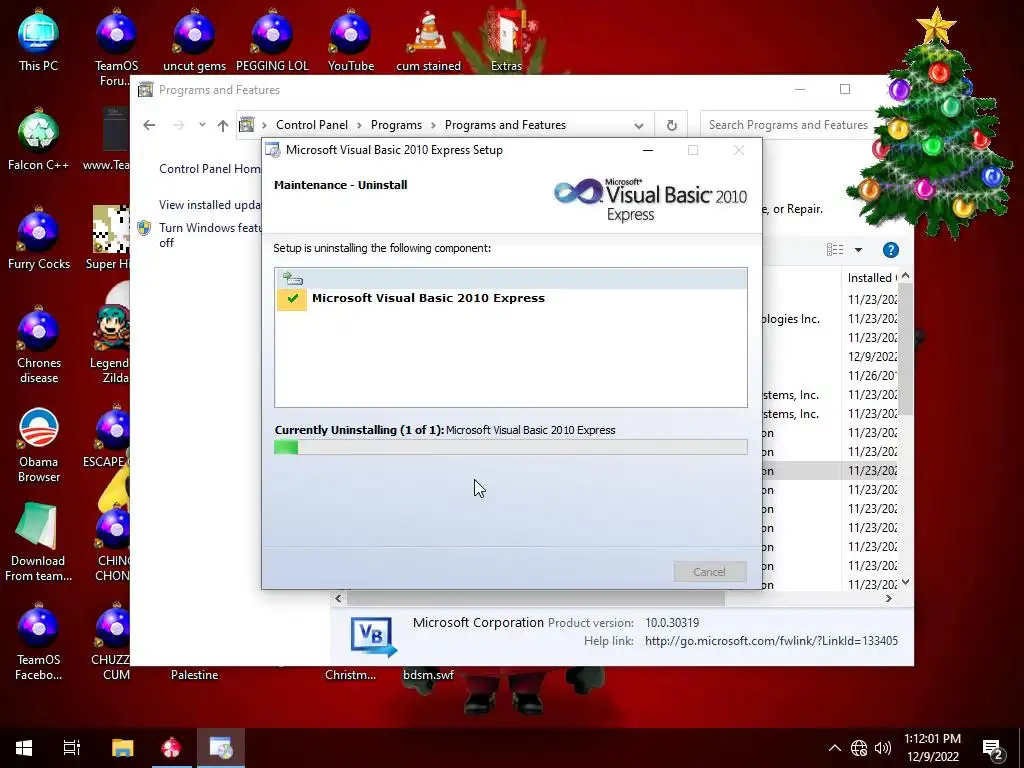The height and width of the screenshot is (768, 1024).
Task: Click the change view icon in Programs and Features
Action: 835,249
